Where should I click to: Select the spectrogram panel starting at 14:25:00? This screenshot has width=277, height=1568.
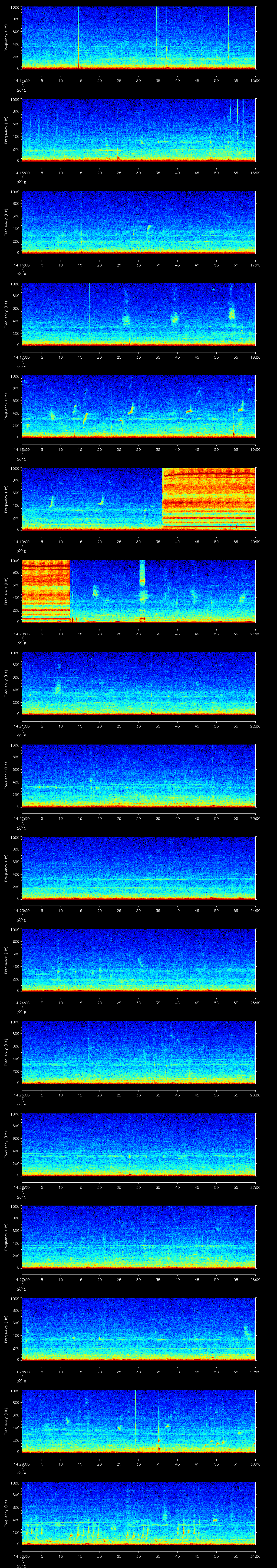click(139, 1052)
